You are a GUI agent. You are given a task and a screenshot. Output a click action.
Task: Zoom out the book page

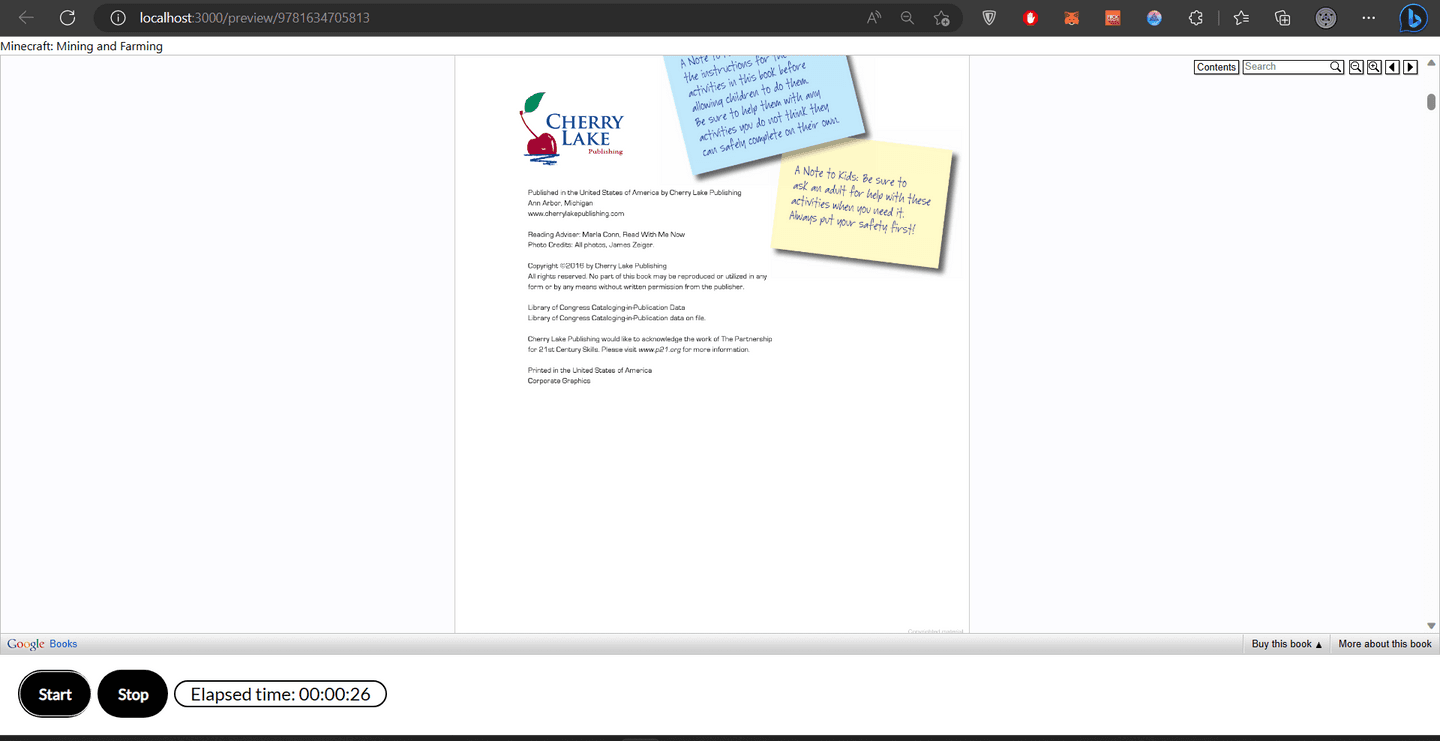click(x=1356, y=67)
